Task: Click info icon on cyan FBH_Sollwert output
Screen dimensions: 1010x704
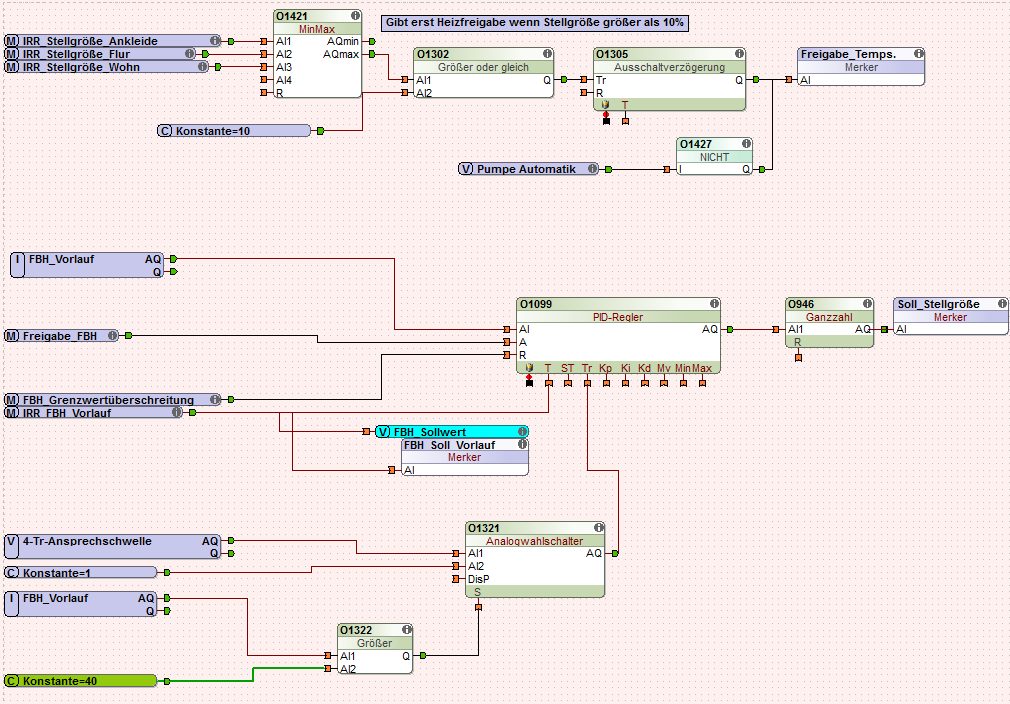Action: click(522, 432)
